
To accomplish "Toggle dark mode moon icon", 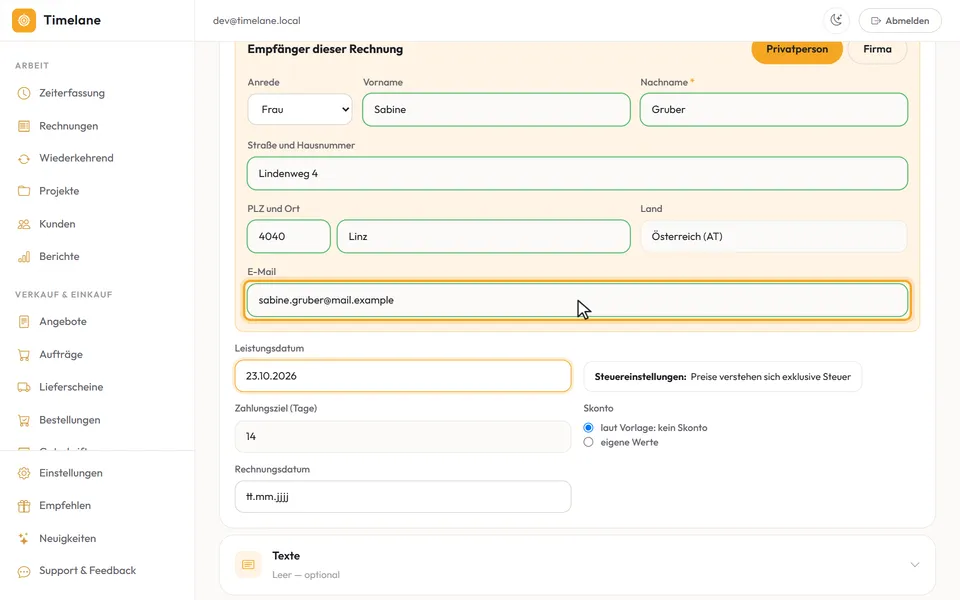I will point(836,20).
